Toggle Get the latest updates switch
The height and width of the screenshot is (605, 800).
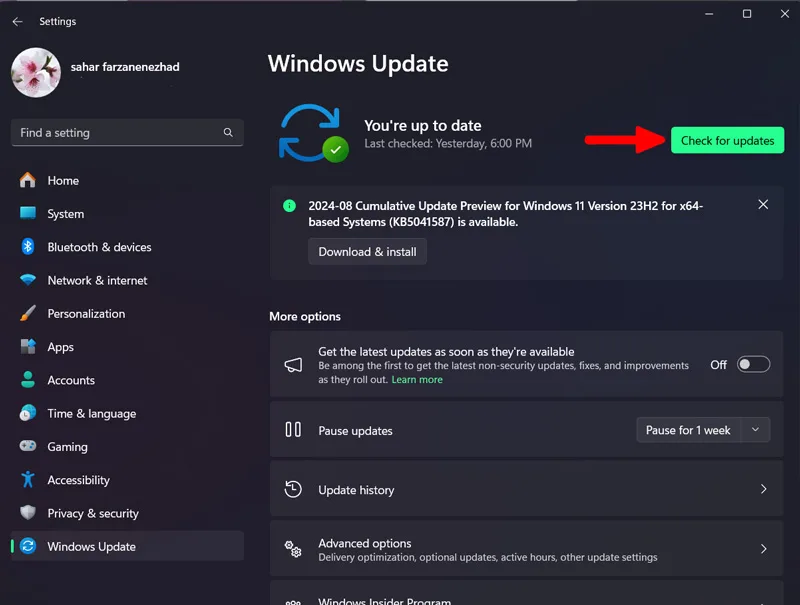tap(753, 364)
